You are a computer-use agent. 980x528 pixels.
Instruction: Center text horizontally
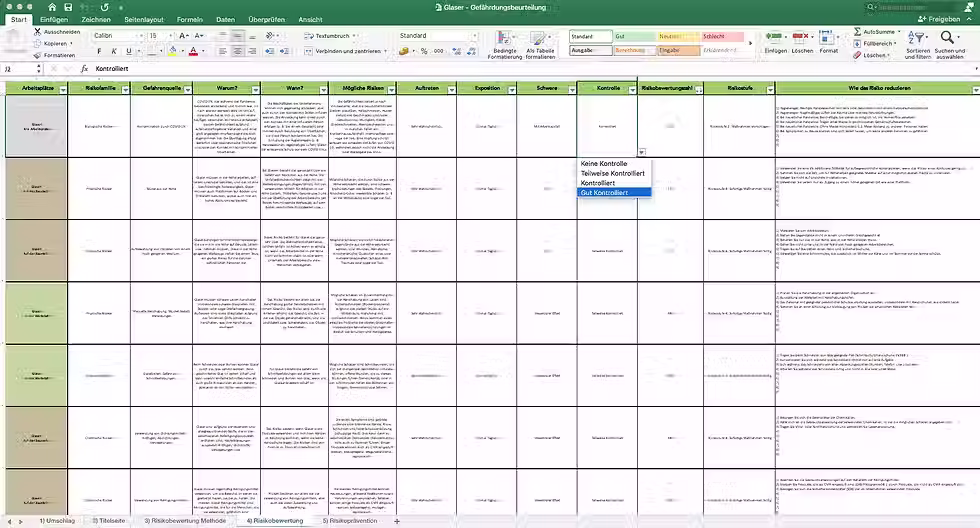(238, 51)
